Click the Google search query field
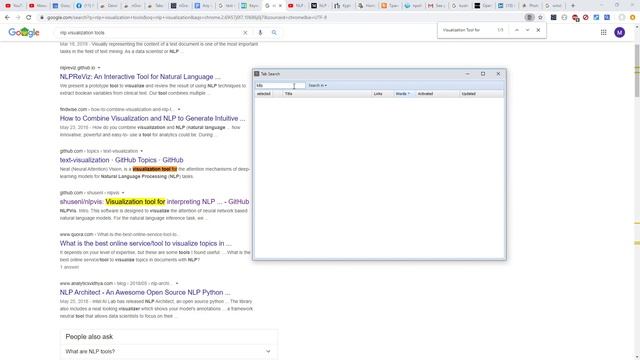Viewport: 640px width, 360px height. pyautogui.click(x=149, y=33)
